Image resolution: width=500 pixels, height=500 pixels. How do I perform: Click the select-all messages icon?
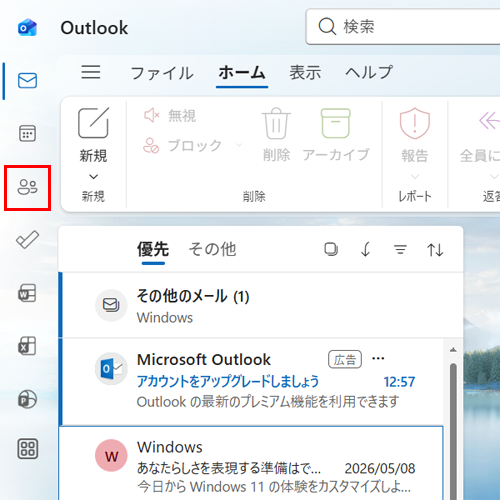click(x=331, y=249)
